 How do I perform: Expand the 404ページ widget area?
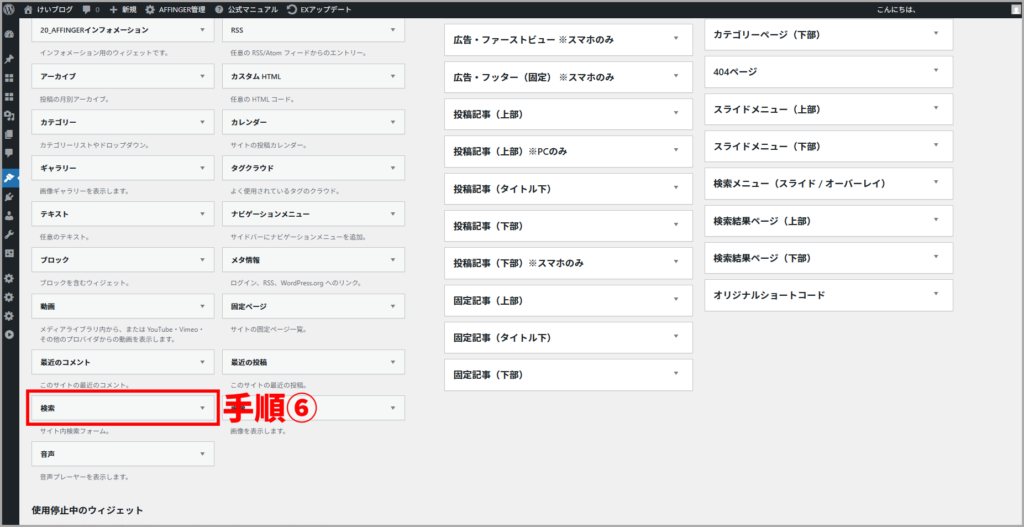936,71
